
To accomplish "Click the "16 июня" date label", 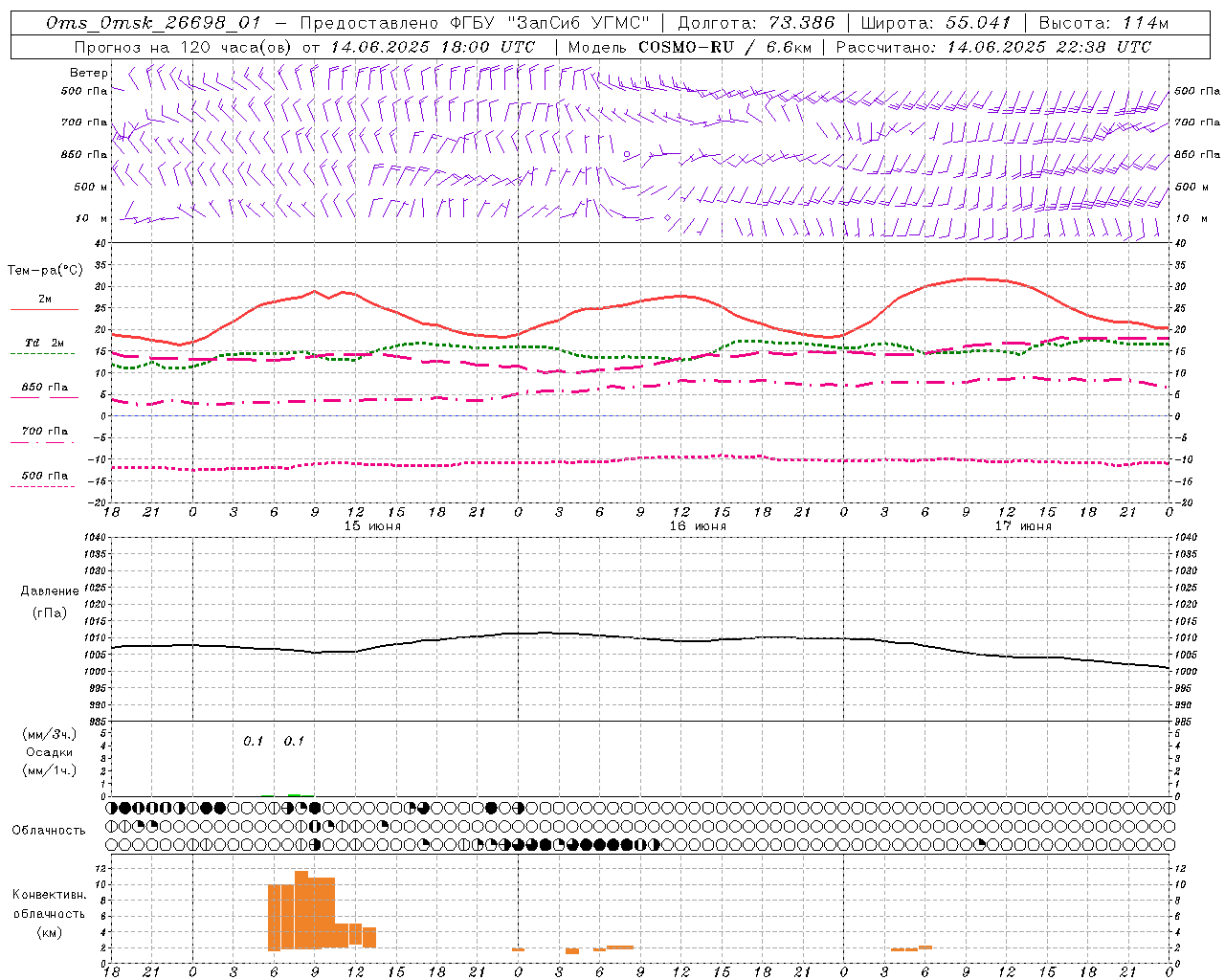I will click(698, 526).
